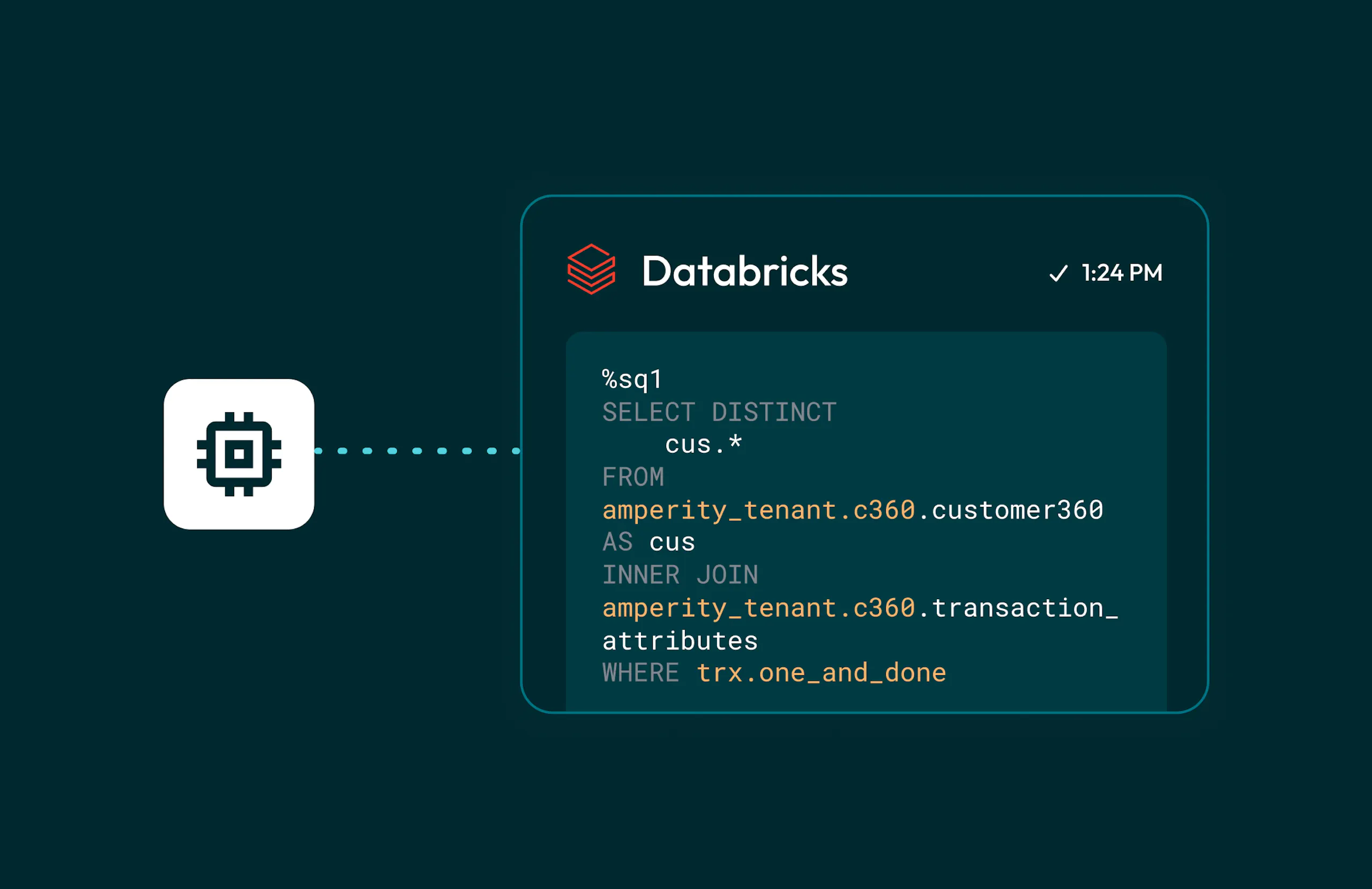Click the AS cus alias line

tap(648, 542)
